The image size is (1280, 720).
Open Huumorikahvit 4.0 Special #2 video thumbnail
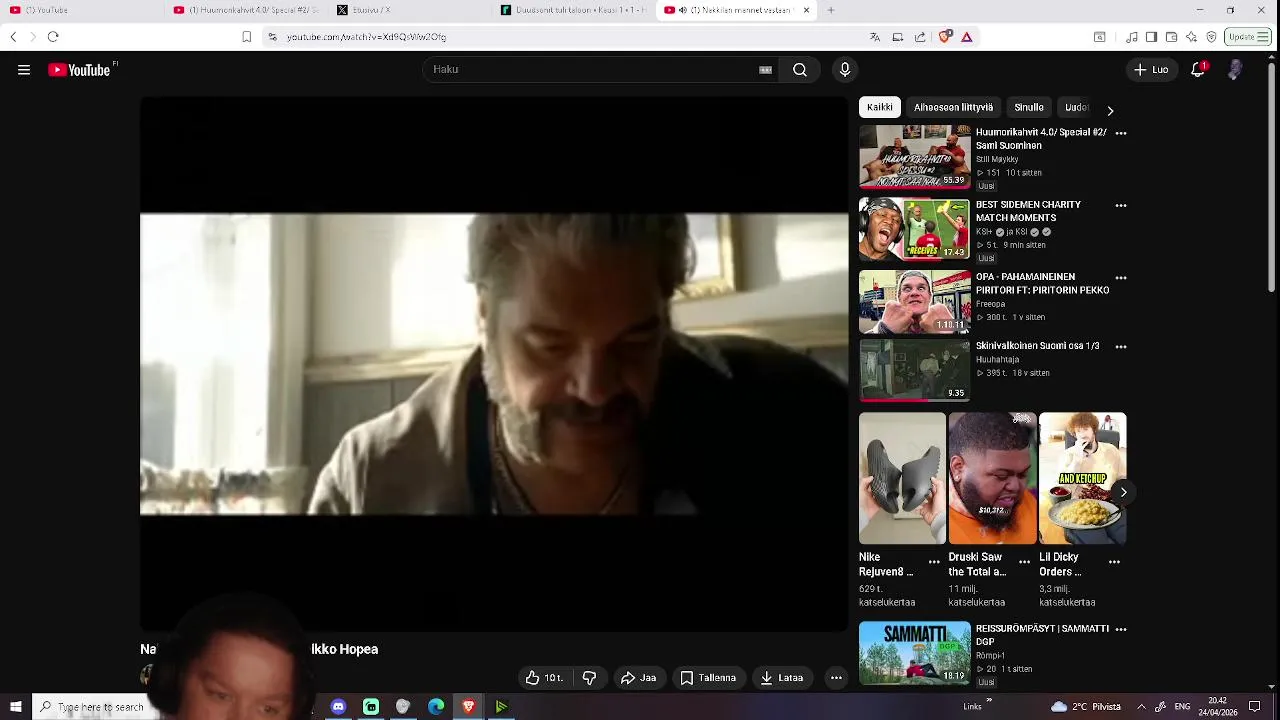(915, 157)
